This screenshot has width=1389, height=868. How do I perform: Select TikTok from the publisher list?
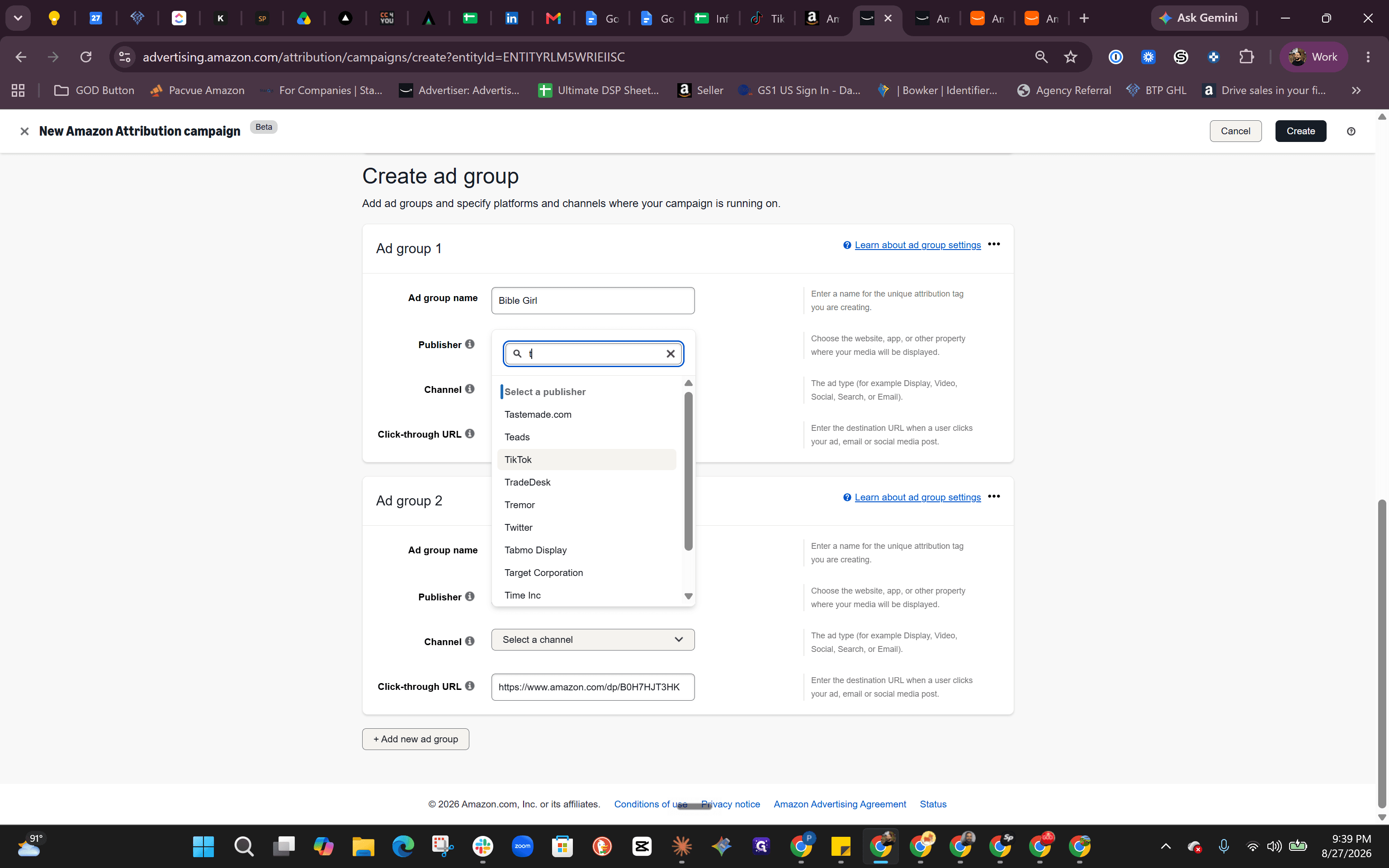click(586, 459)
